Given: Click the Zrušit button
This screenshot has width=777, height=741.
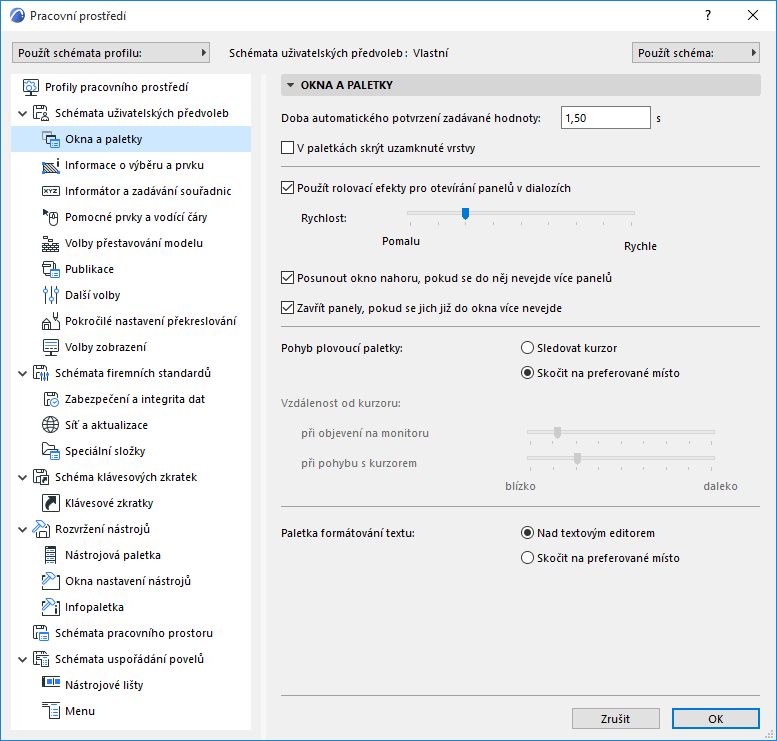Looking at the screenshot, I should [615, 719].
